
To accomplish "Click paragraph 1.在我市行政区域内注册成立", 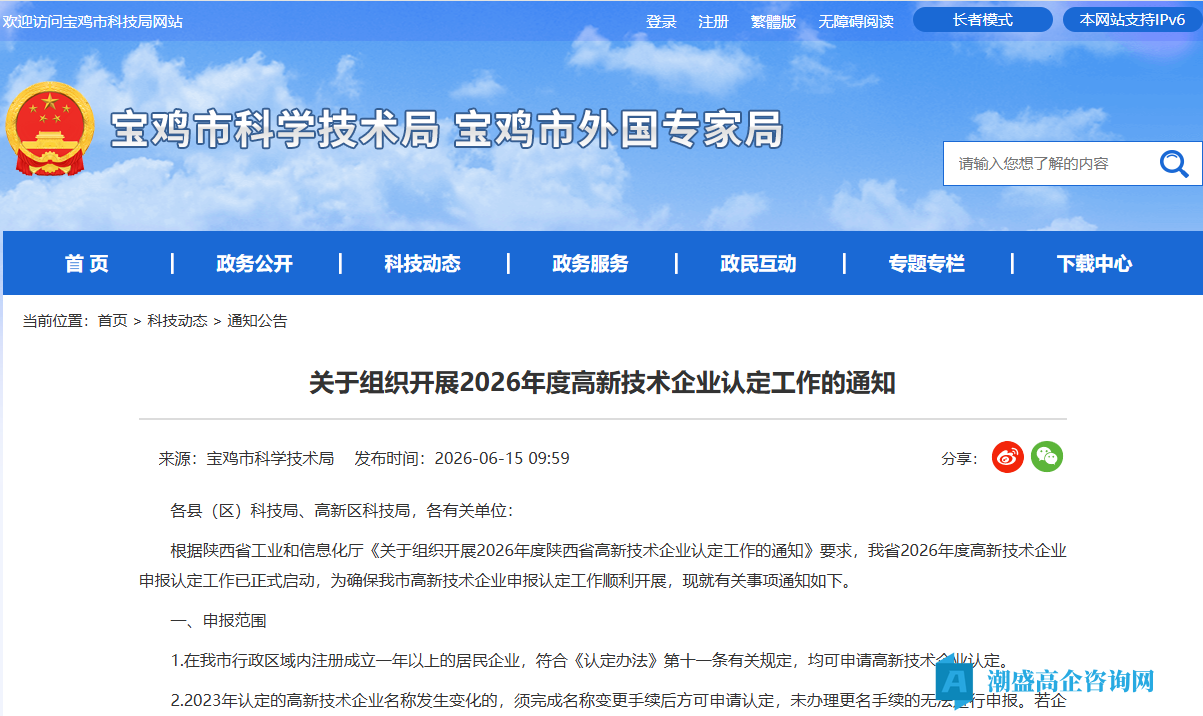I will pyautogui.click(x=590, y=661).
